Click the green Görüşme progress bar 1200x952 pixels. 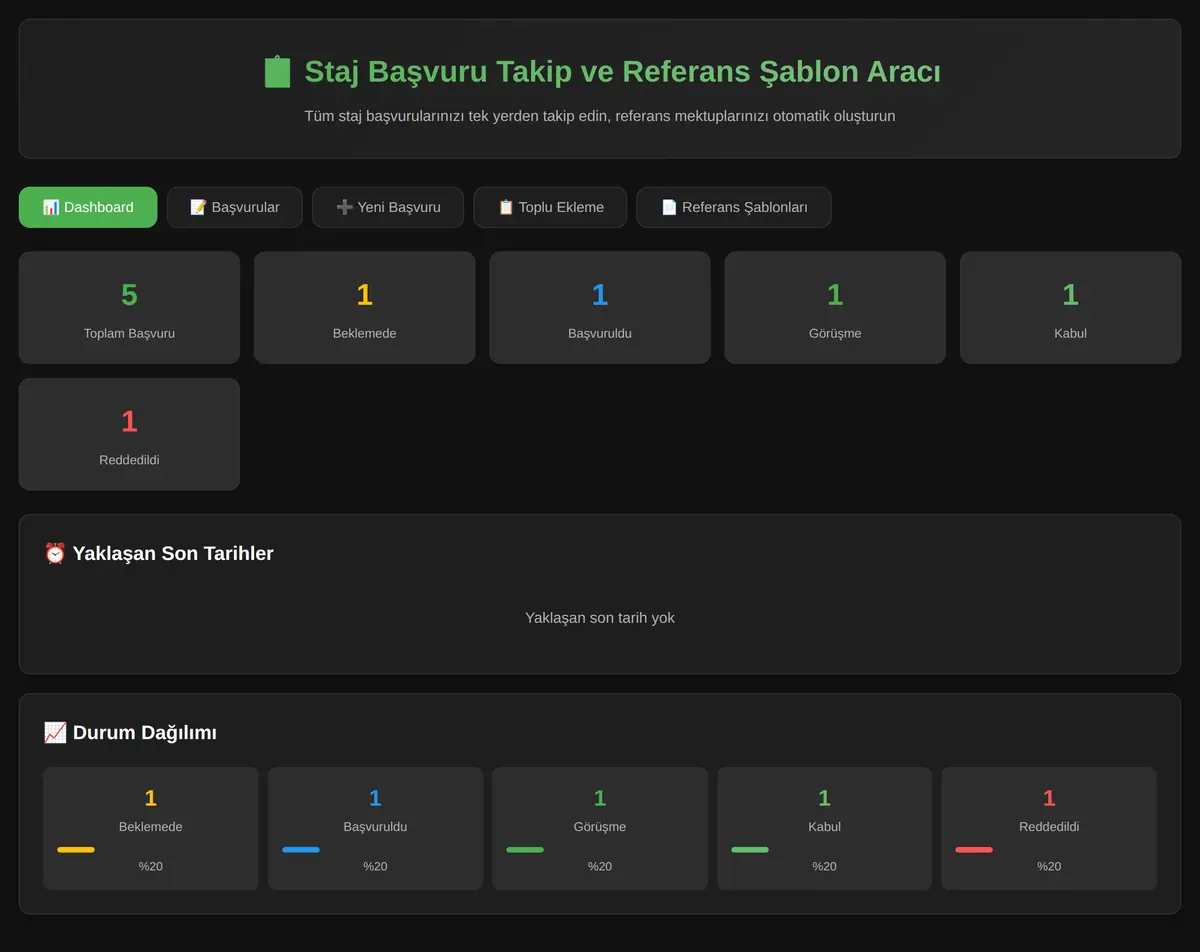click(x=525, y=850)
